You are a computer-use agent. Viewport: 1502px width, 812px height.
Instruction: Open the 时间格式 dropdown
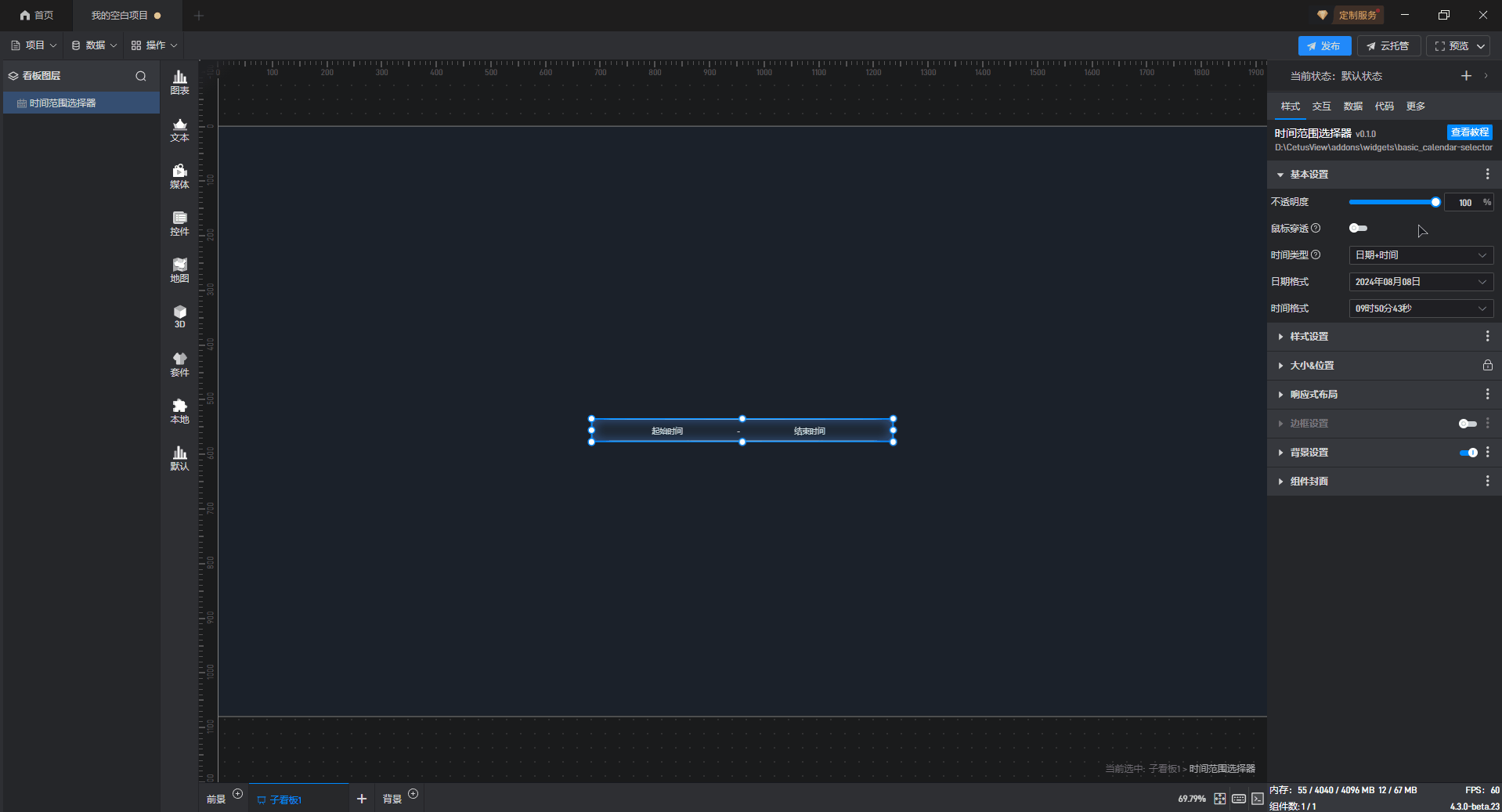pos(1421,309)
